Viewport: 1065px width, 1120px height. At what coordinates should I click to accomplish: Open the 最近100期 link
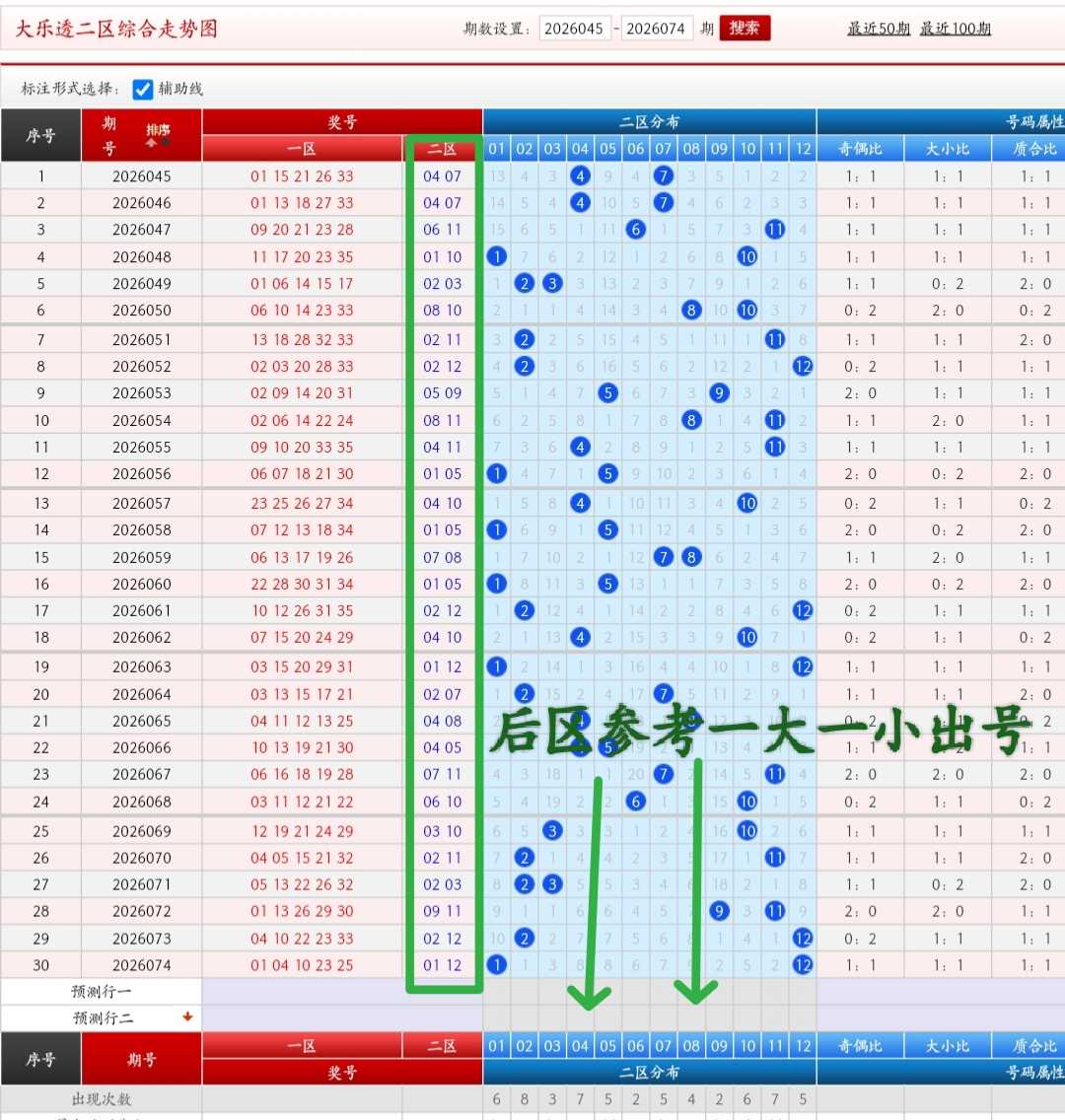pyautogui.click(x=955, y=29)
